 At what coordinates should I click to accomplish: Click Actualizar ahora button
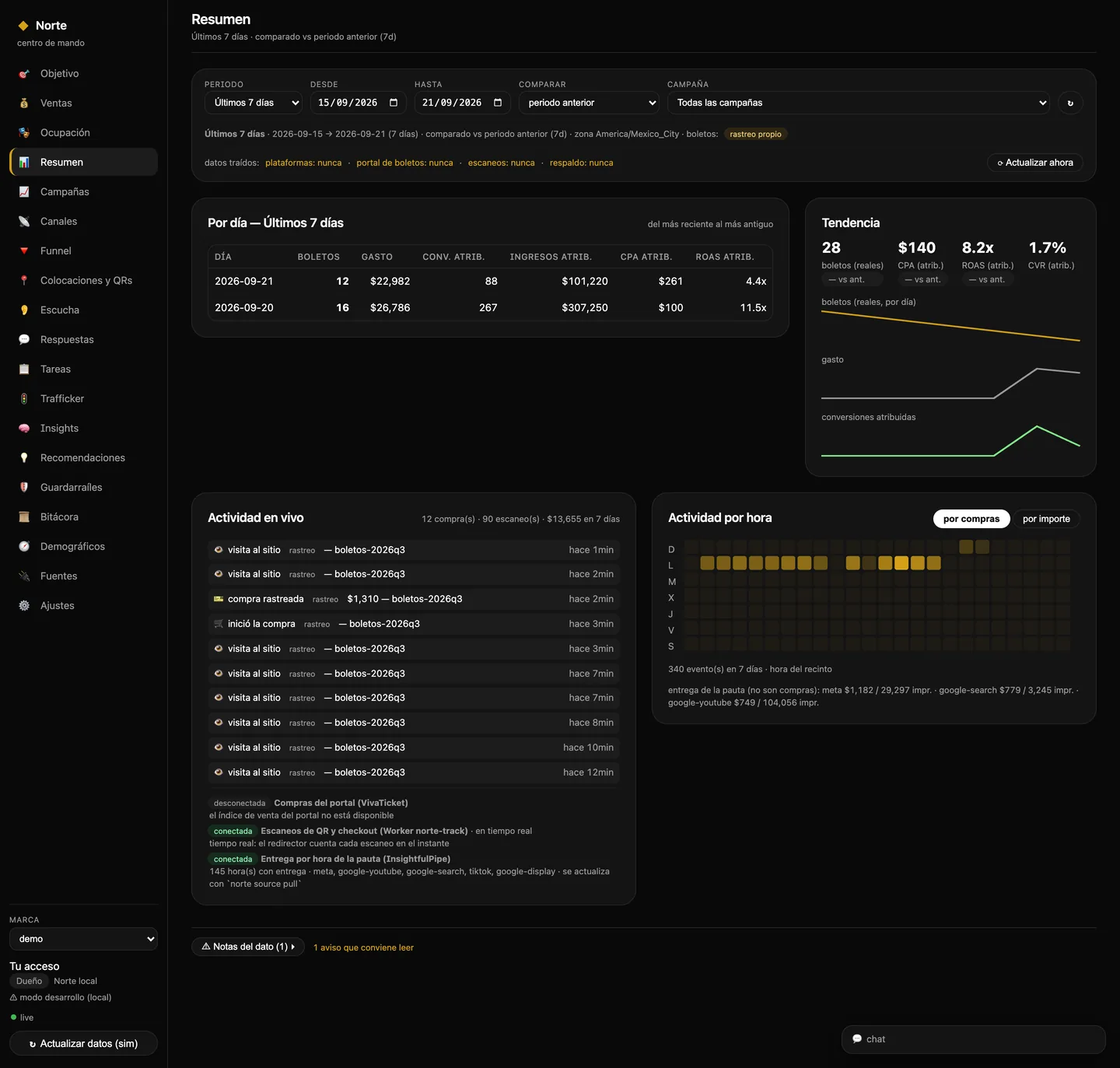pos(1035,163)
